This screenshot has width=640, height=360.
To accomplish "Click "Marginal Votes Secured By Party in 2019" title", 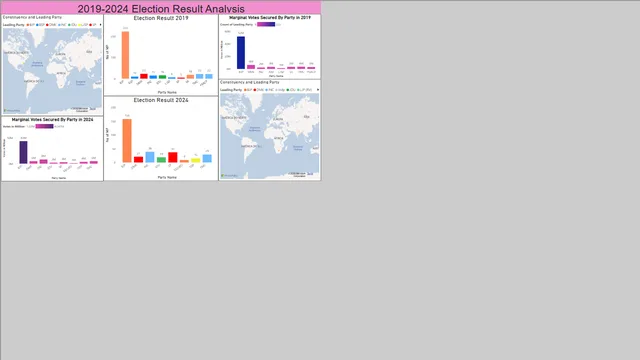I will [270, 18].
